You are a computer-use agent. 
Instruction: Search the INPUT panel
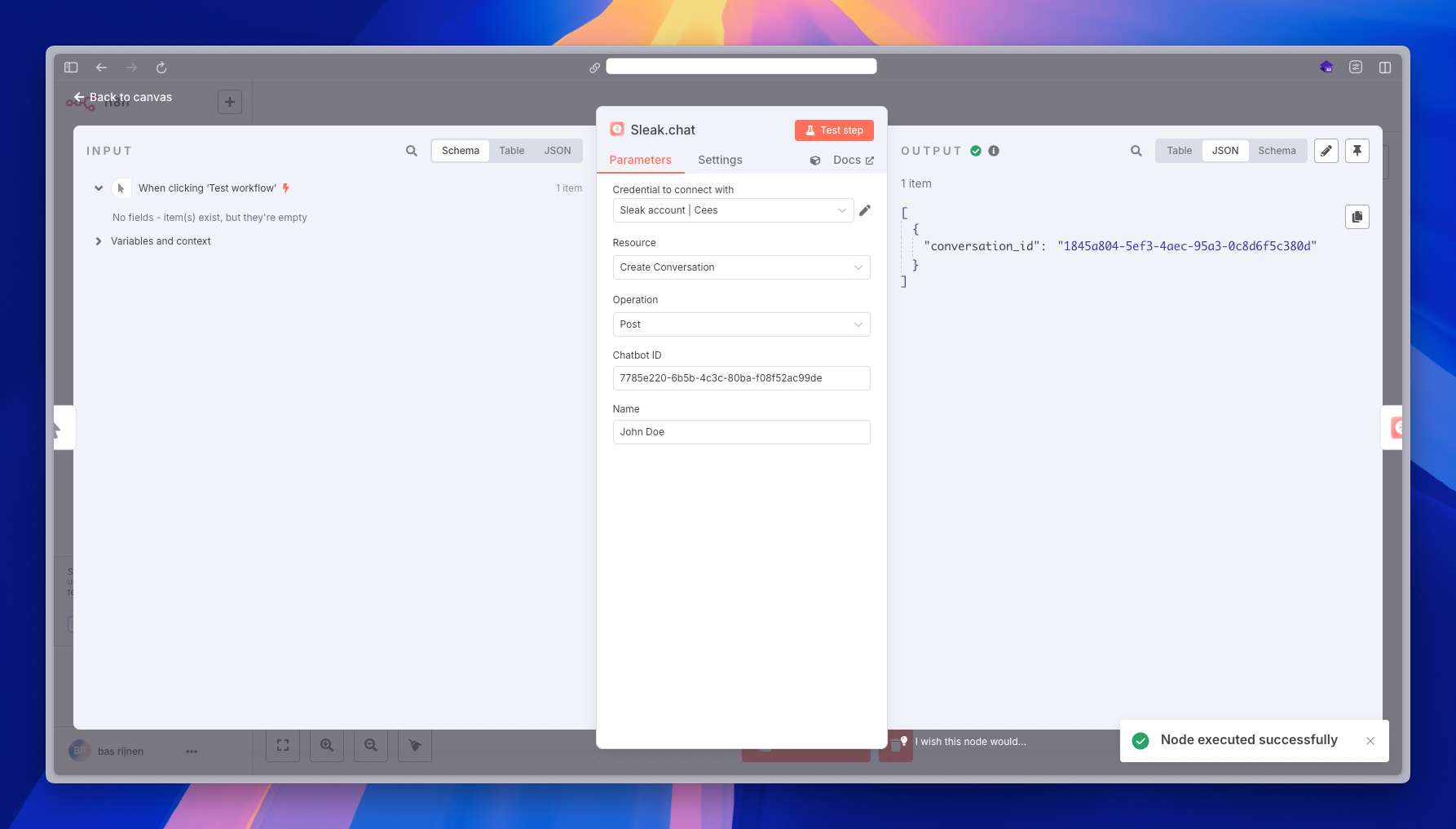412,151
